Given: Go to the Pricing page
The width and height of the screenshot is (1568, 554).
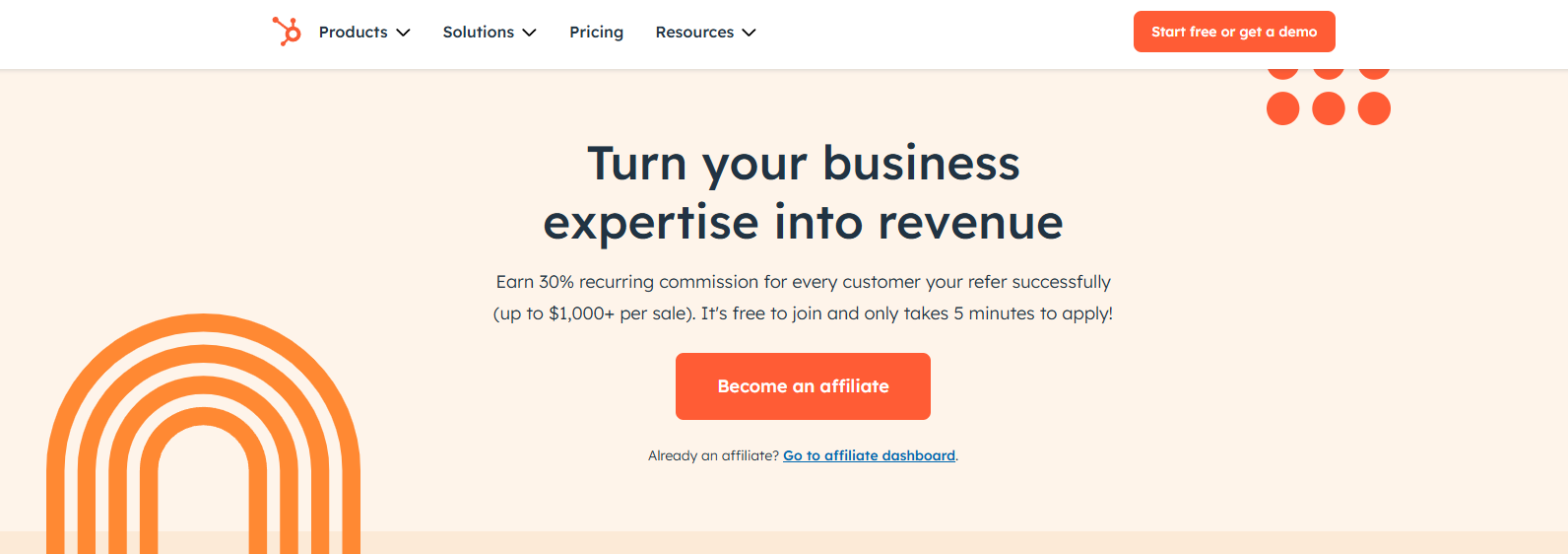Looking at the screenshot, I should click(596, 33).
